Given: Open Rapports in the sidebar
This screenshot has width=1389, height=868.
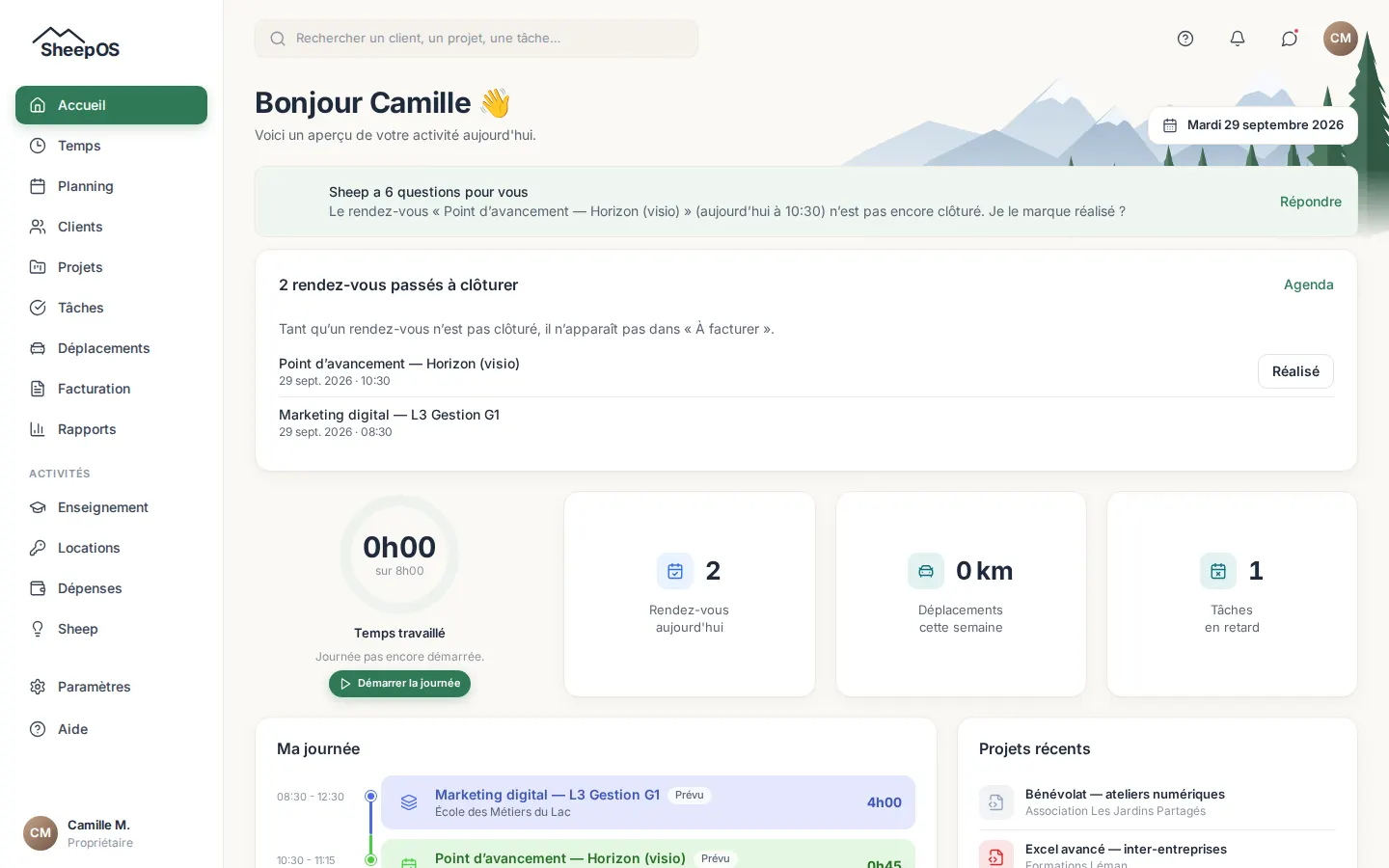Looking at the screenshot, I should click(x=111, y=429).
